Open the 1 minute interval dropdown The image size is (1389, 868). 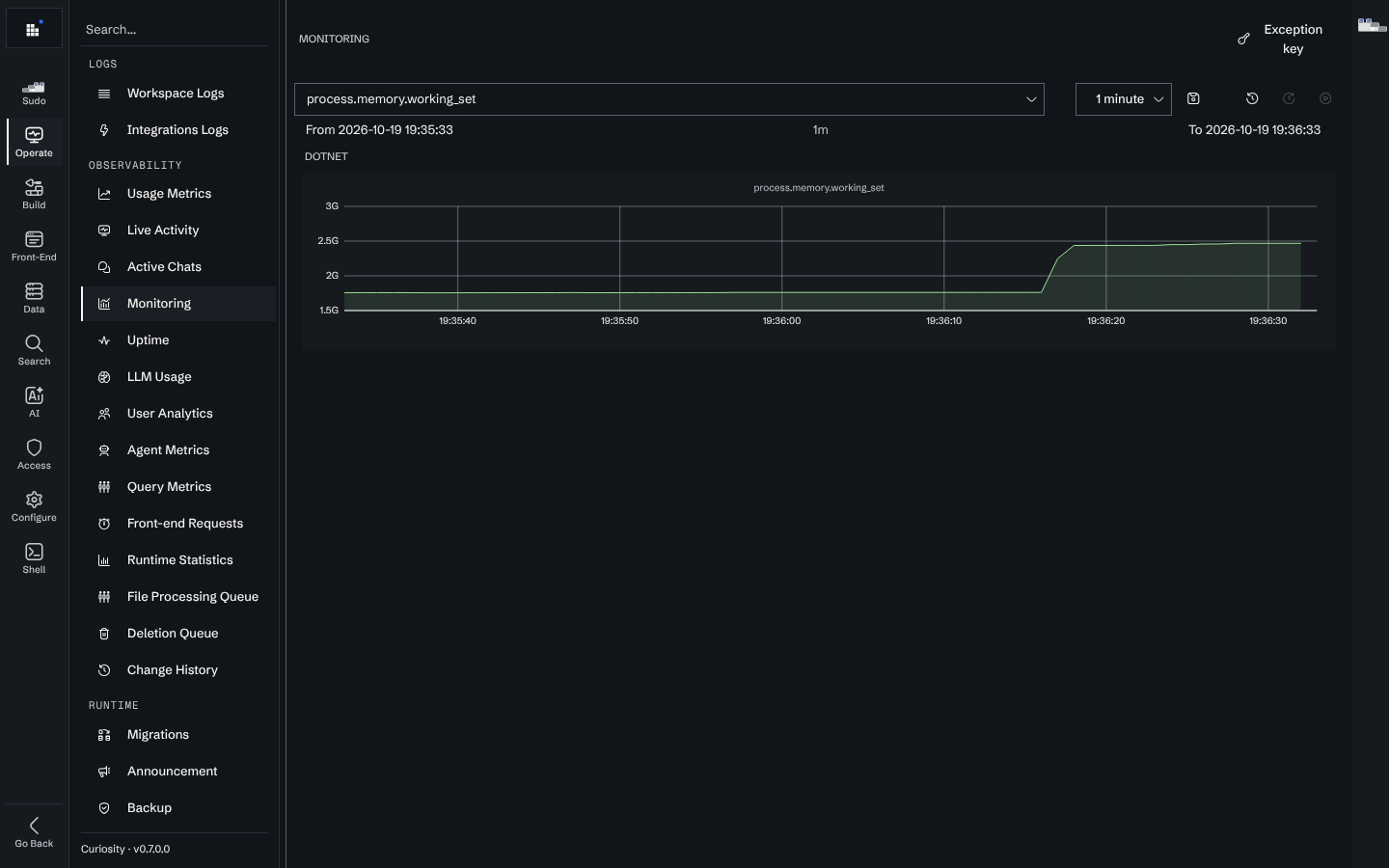coord(1124,99)
